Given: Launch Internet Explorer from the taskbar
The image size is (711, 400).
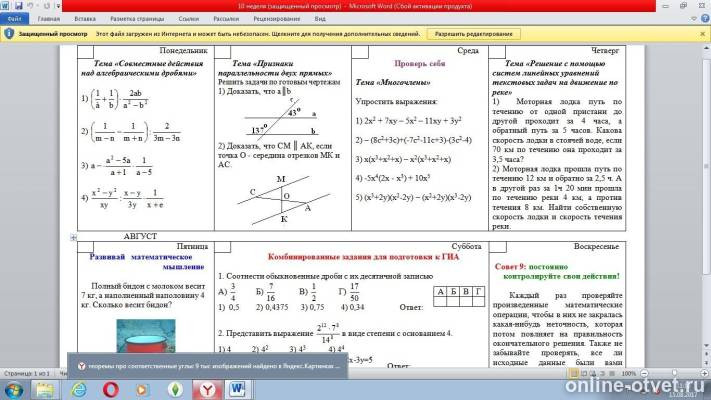Looking at the screenshot, I should [x=79, y=390].
